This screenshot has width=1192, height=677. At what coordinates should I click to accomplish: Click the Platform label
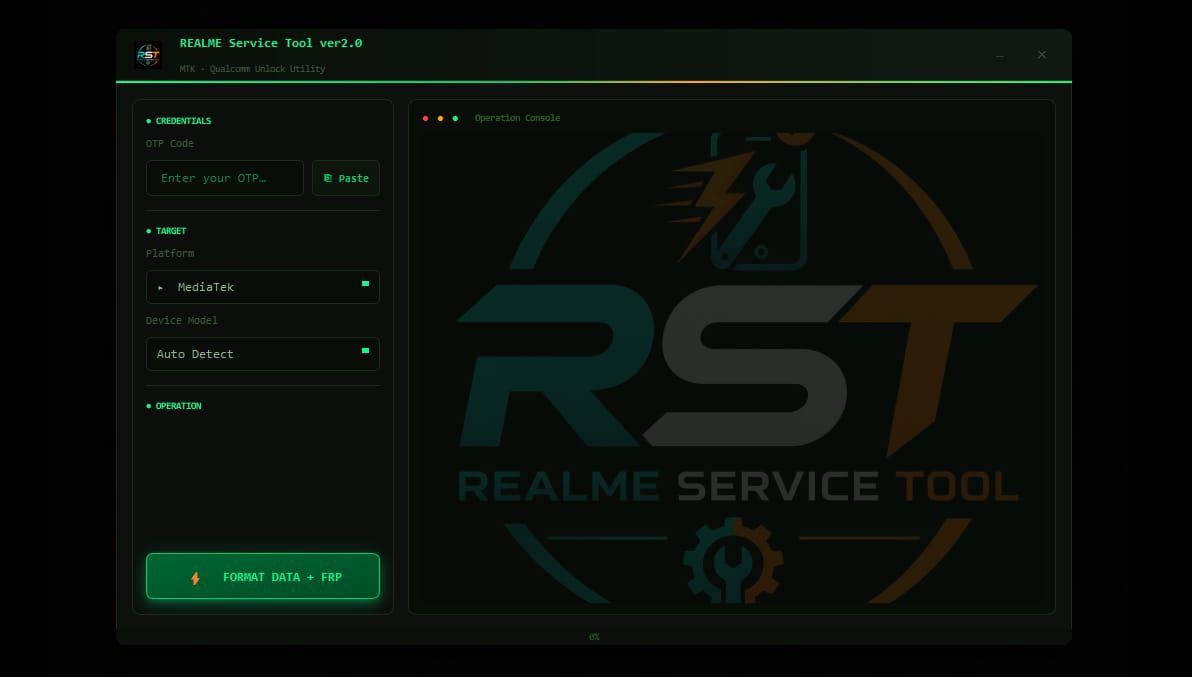(x=170, y=254)
